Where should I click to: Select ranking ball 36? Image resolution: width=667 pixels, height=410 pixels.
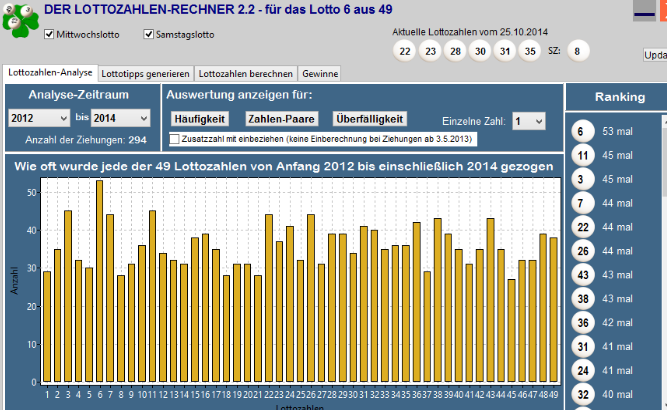click(x=582, y=322)
